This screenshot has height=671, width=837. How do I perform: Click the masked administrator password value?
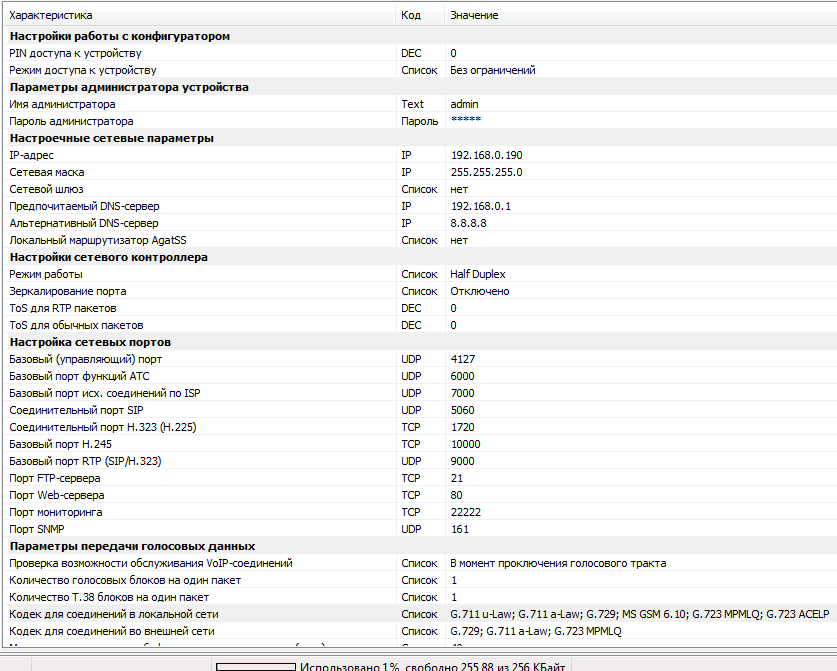pyautogui.click(x=465, y=121)
